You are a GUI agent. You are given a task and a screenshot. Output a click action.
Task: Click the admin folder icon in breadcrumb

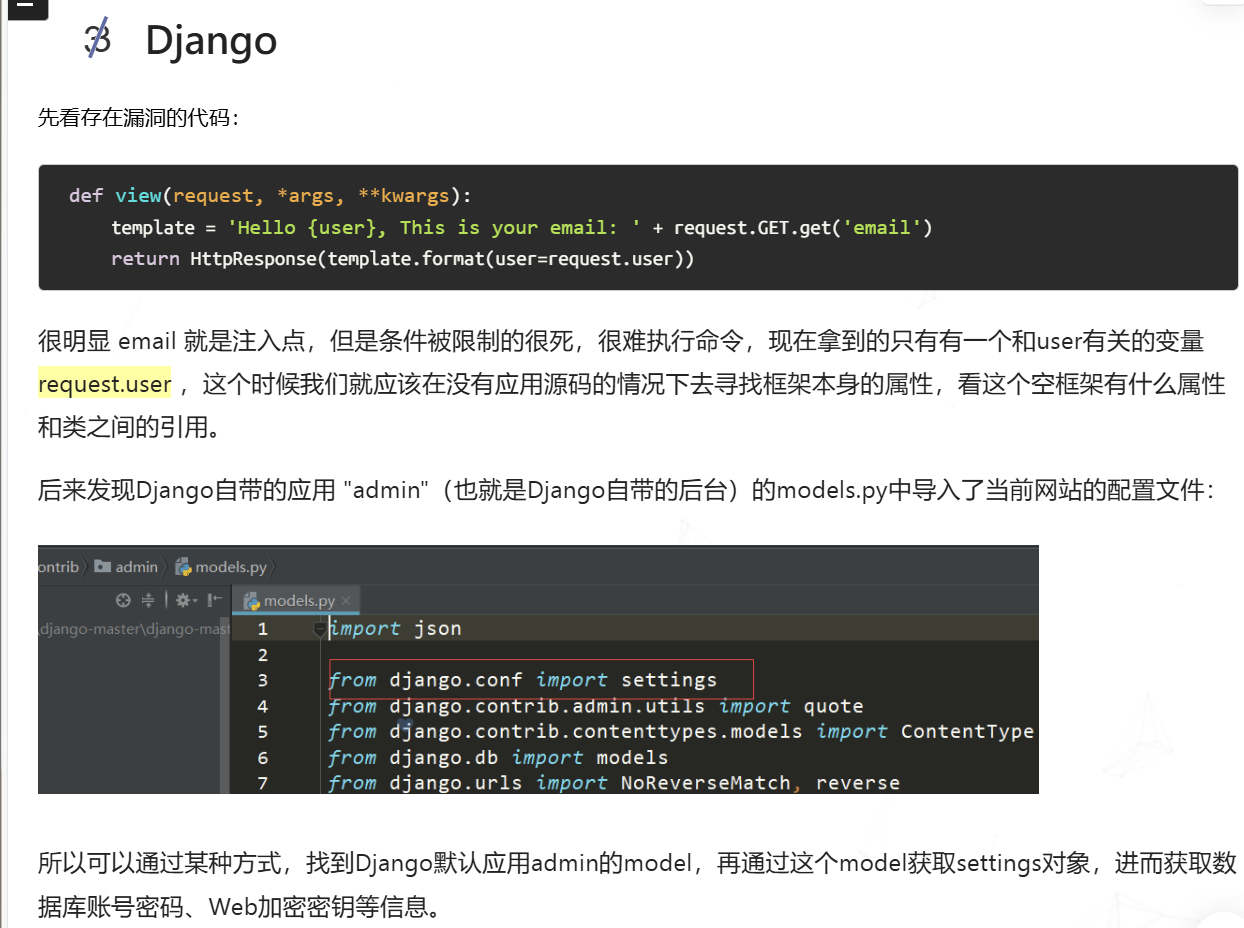click(102, 567)
